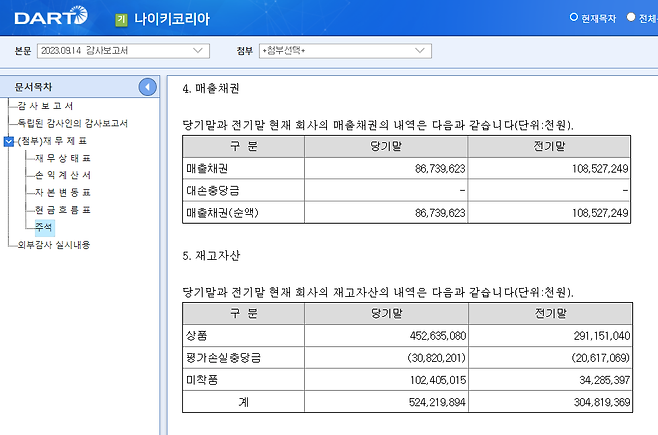Open 외부감사 실시내용 tree item

(x=54, y=245)
